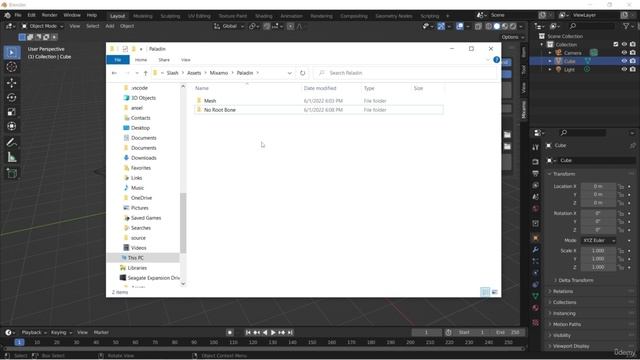Open the Tool properties tab icon

536,147
